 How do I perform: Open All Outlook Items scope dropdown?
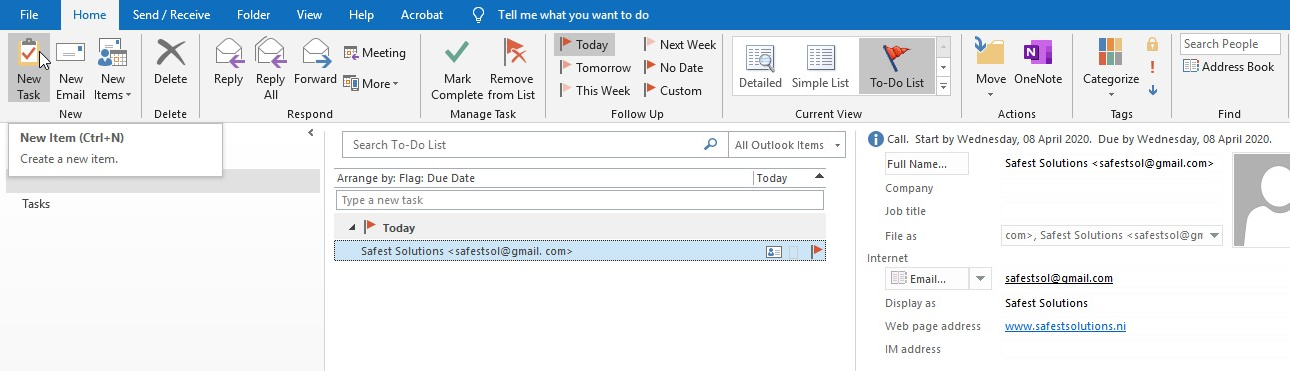click(788, 145)
